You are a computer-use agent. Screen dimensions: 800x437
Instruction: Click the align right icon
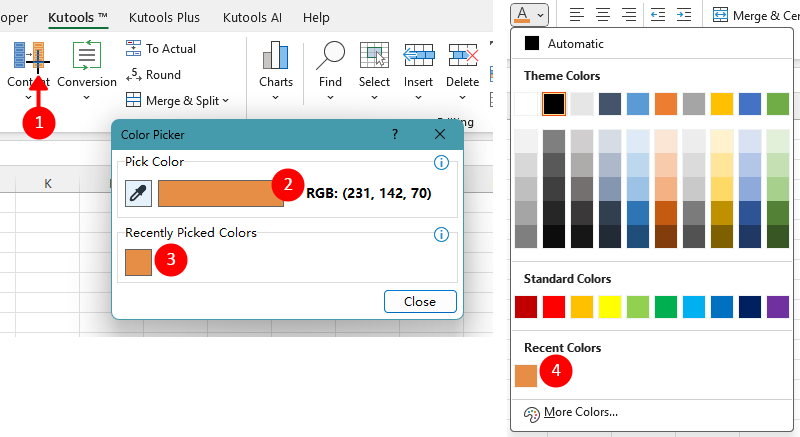(629, 15)
